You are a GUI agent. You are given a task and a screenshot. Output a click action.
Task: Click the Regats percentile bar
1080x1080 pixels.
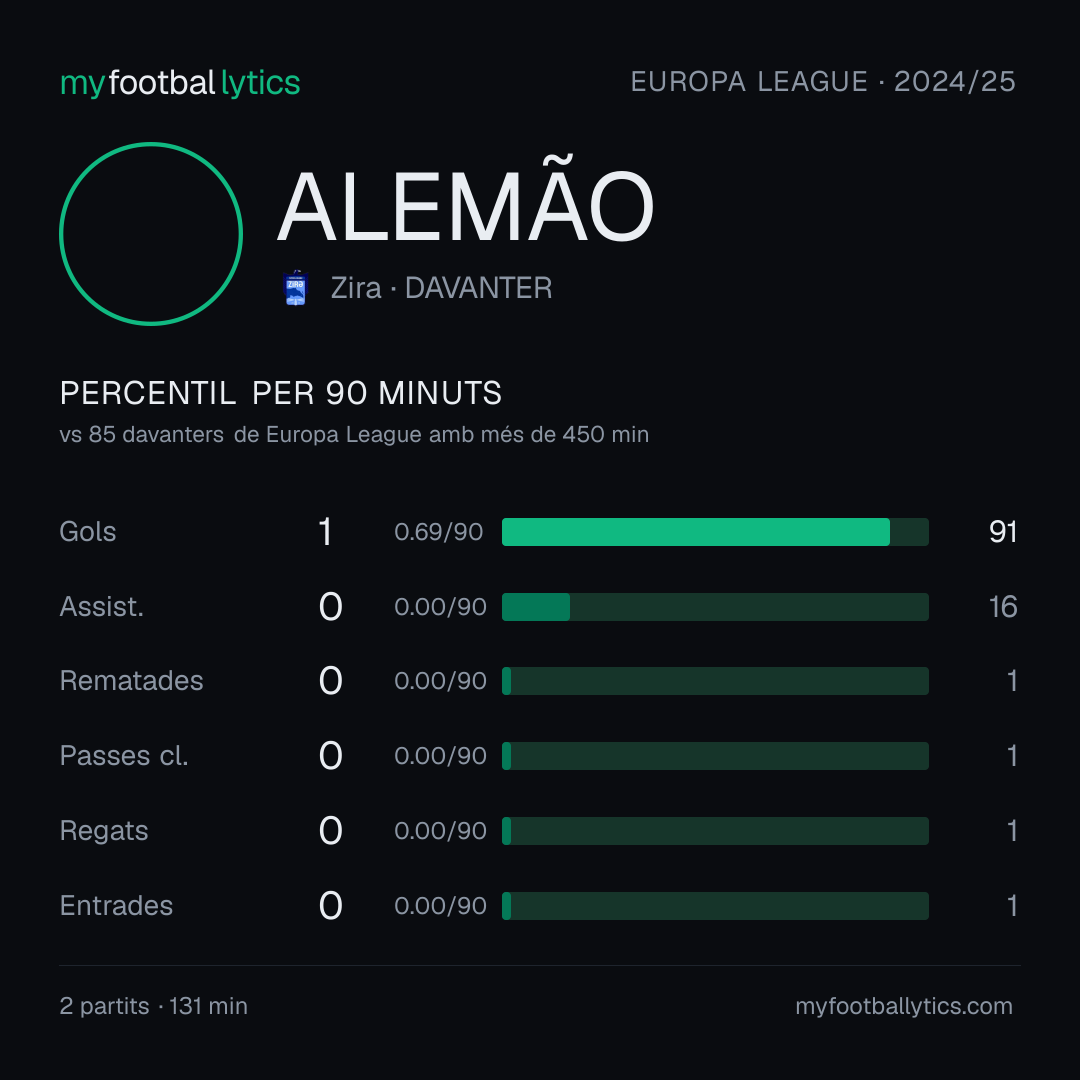point(715,831)
